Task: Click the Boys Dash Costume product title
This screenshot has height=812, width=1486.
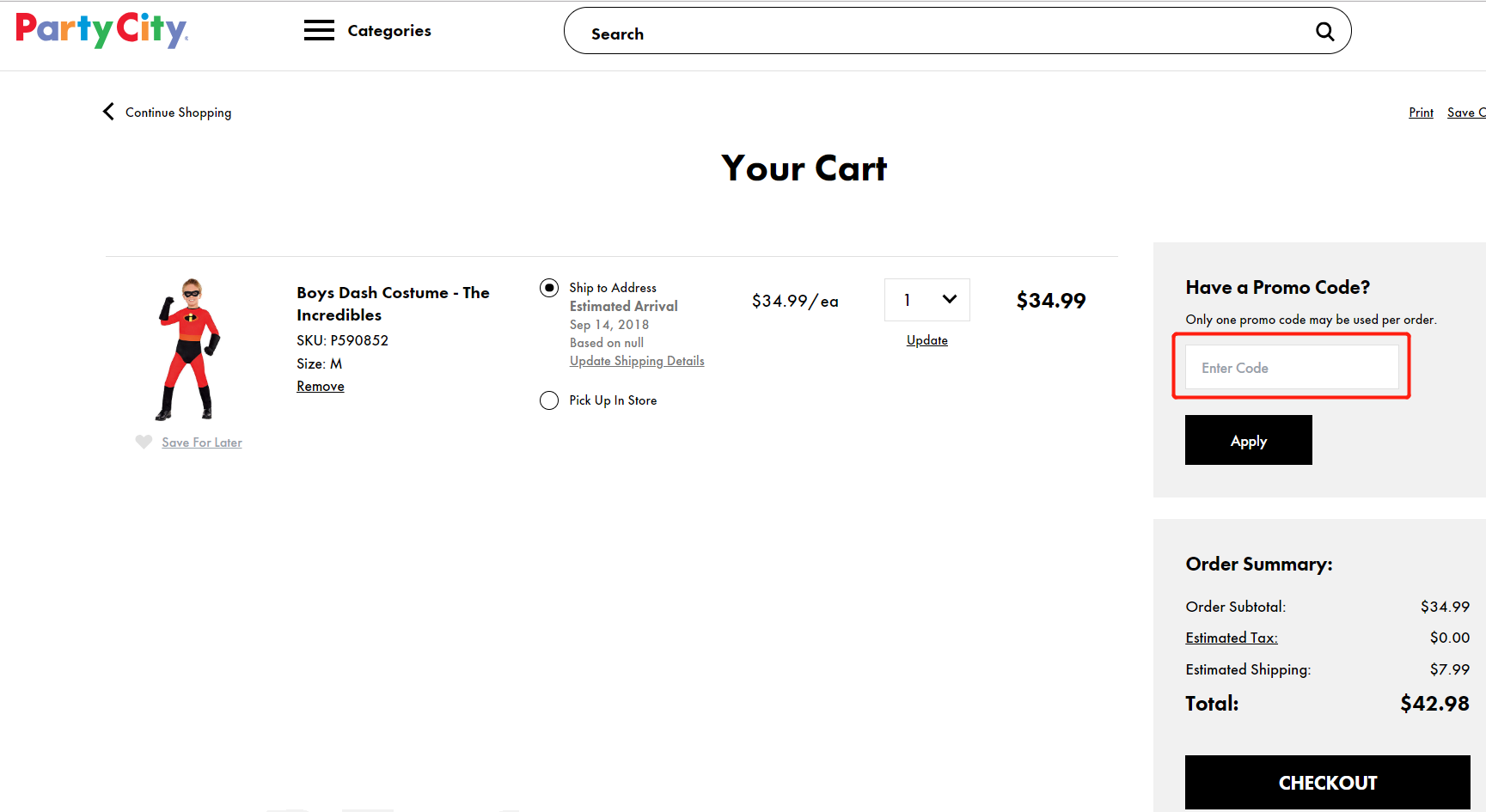Action: 393,303
